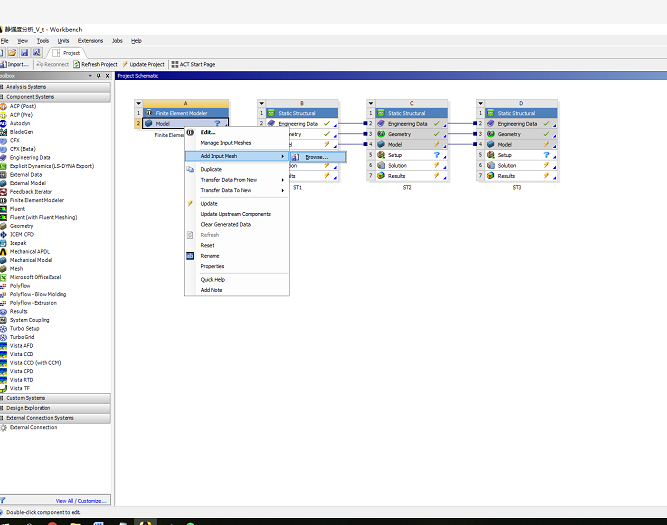Open the Tools menu
Image resolution: width=667 pixels, height=525 pixels.
click(x=43, y=41)
